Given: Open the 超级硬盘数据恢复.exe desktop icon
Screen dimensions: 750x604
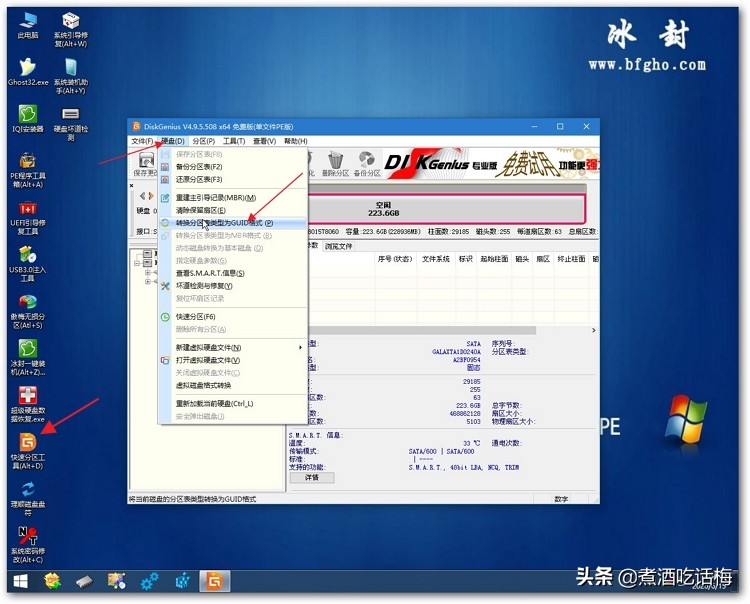Looking at the screenshot, I should [28, 405].
